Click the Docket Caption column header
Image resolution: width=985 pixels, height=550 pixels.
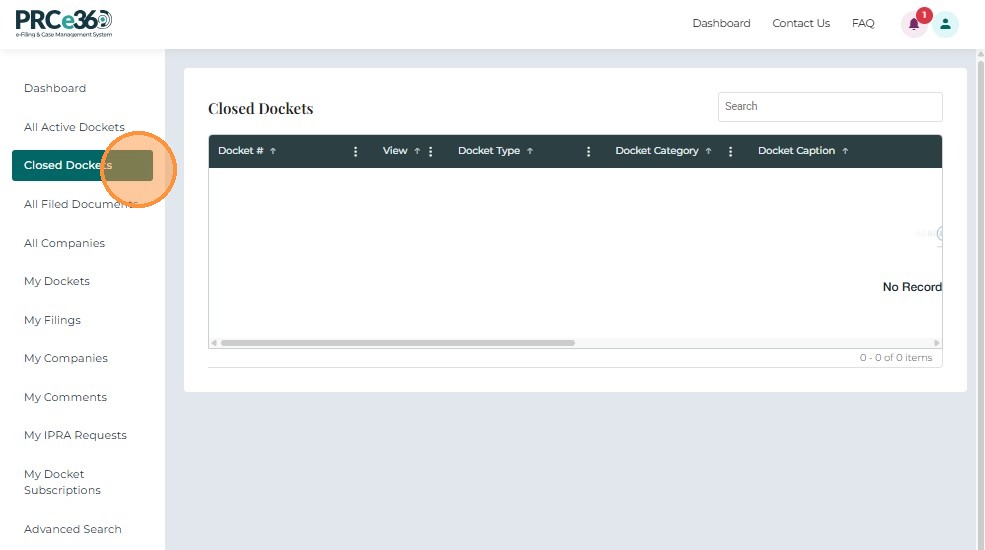[x=796, y=151]
